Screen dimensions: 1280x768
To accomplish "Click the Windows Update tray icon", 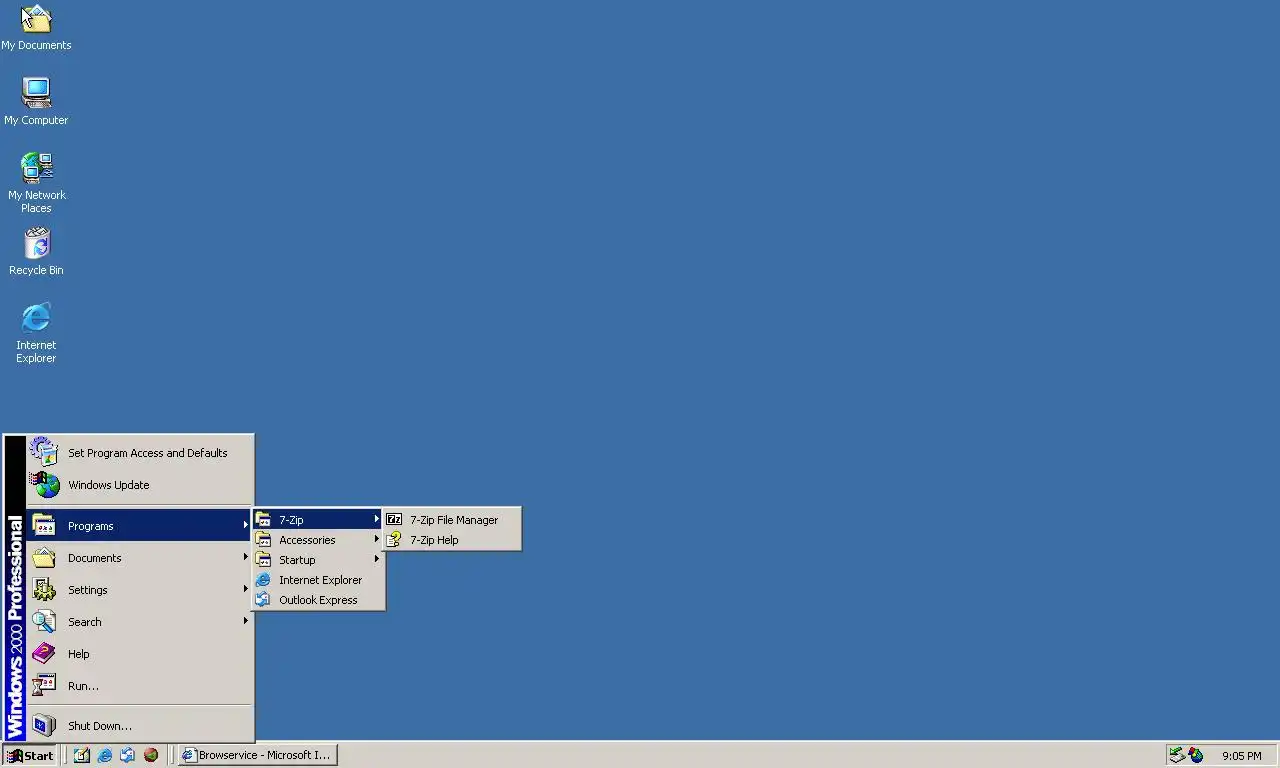I will coord(1196,755).
